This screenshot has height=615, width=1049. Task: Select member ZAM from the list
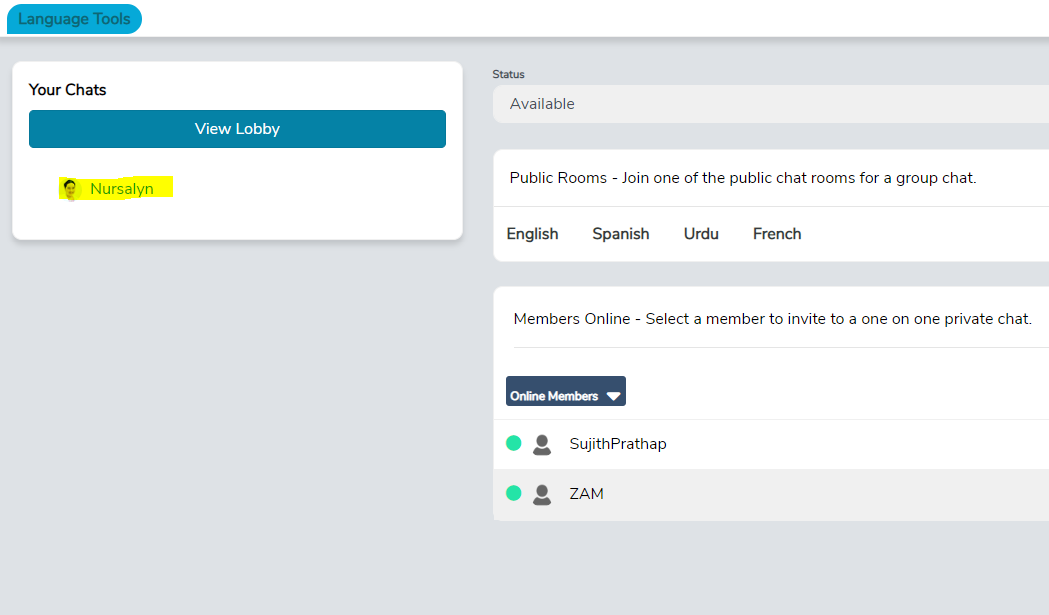pyautogui.click(x=586, y=494)
